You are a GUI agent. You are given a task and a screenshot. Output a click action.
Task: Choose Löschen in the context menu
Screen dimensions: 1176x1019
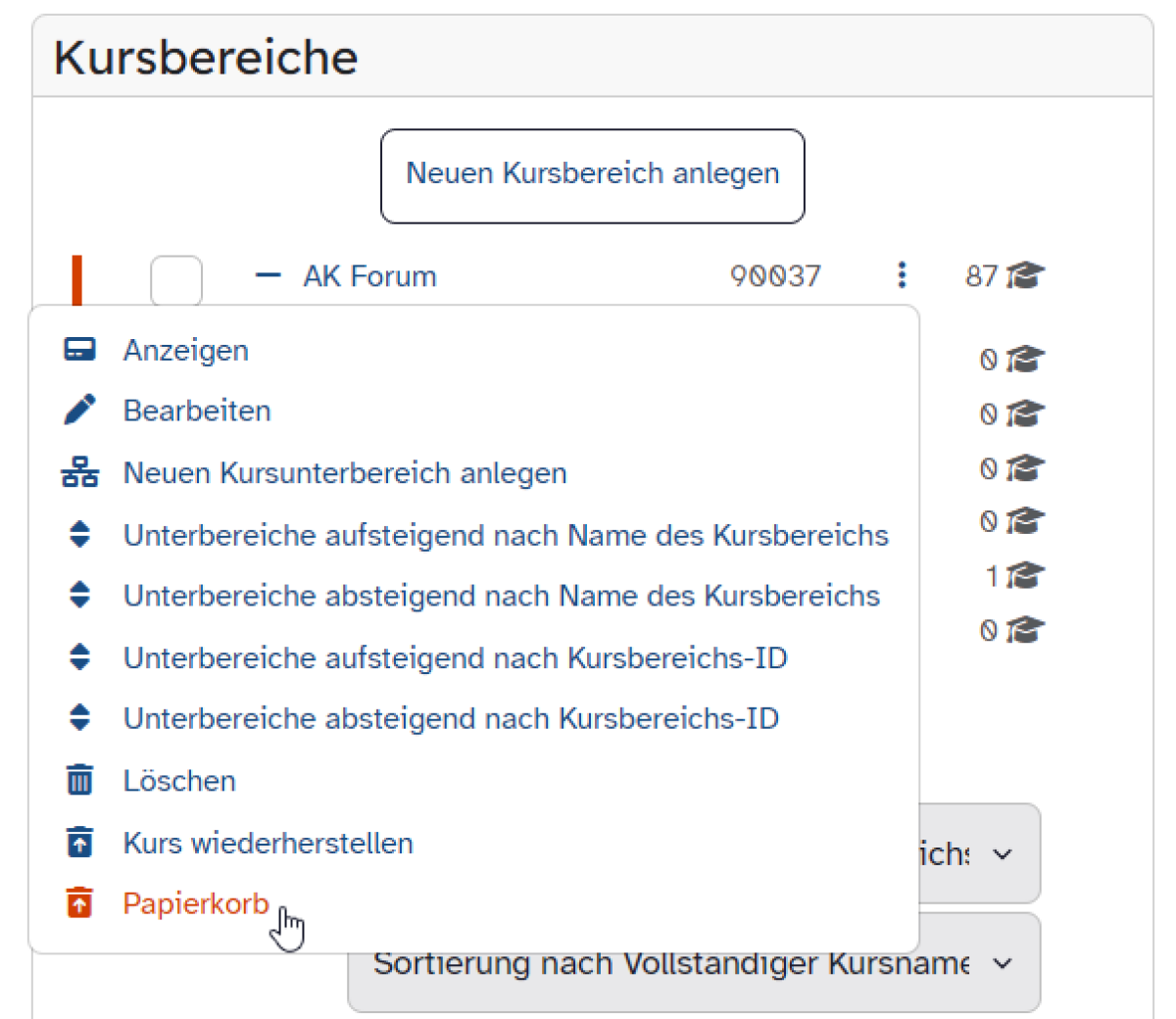tap(179, 781)
